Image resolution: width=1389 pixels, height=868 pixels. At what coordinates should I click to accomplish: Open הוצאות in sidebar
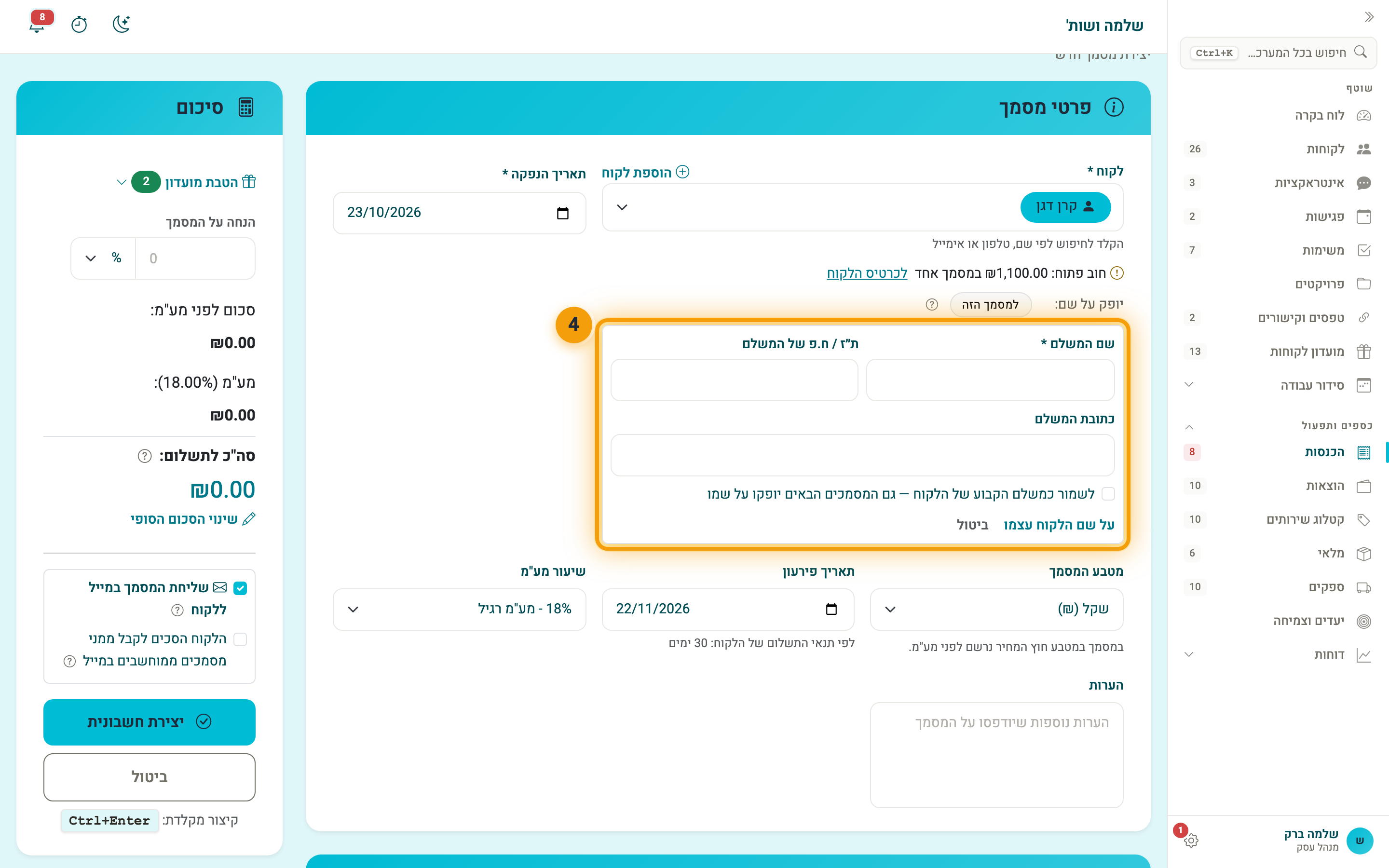(x=1278, y=486)
